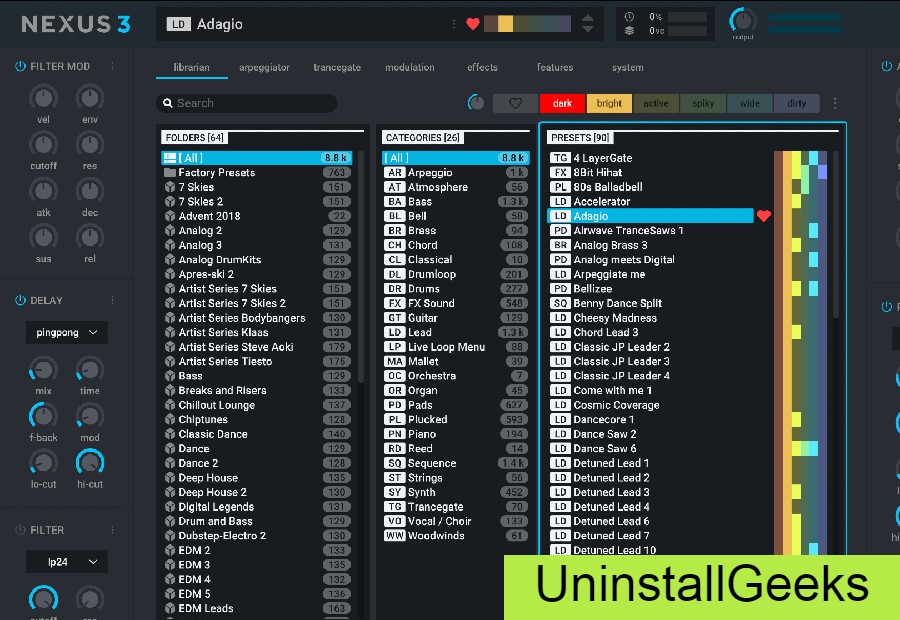Image resolution: width=900 pixels, height=620 pixels.
Task: Click the previous preset up arrow
Action: coord(587,18)
